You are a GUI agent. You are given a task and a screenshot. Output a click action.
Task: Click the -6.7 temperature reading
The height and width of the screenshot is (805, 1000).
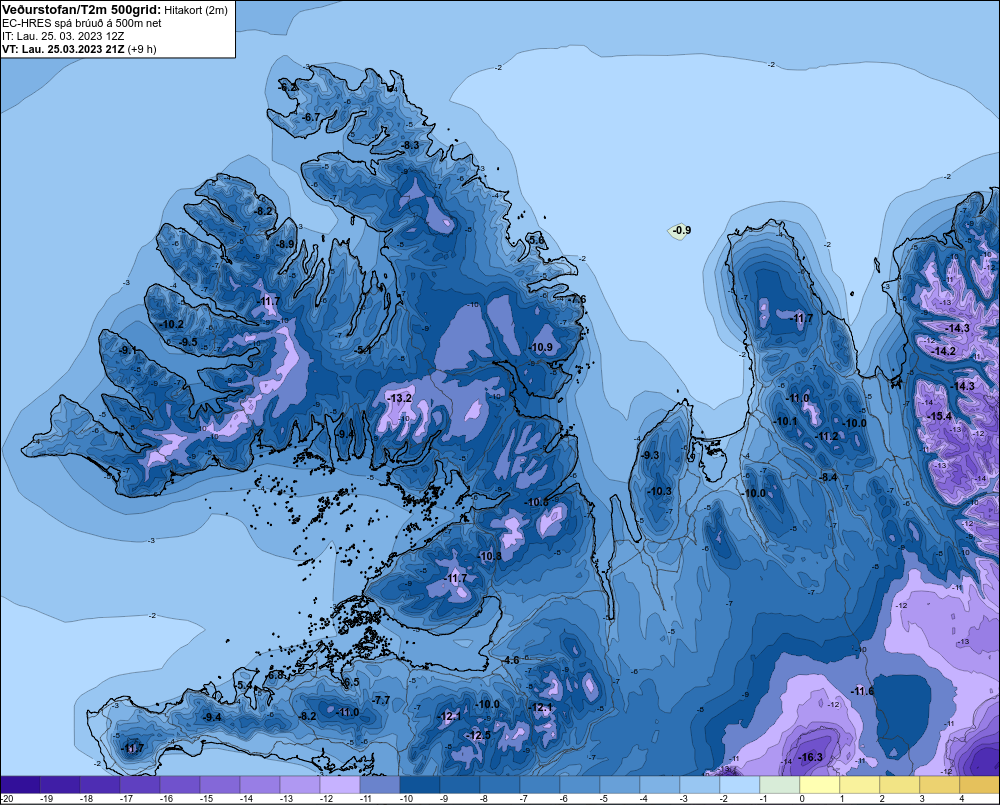tap(310, 117)
